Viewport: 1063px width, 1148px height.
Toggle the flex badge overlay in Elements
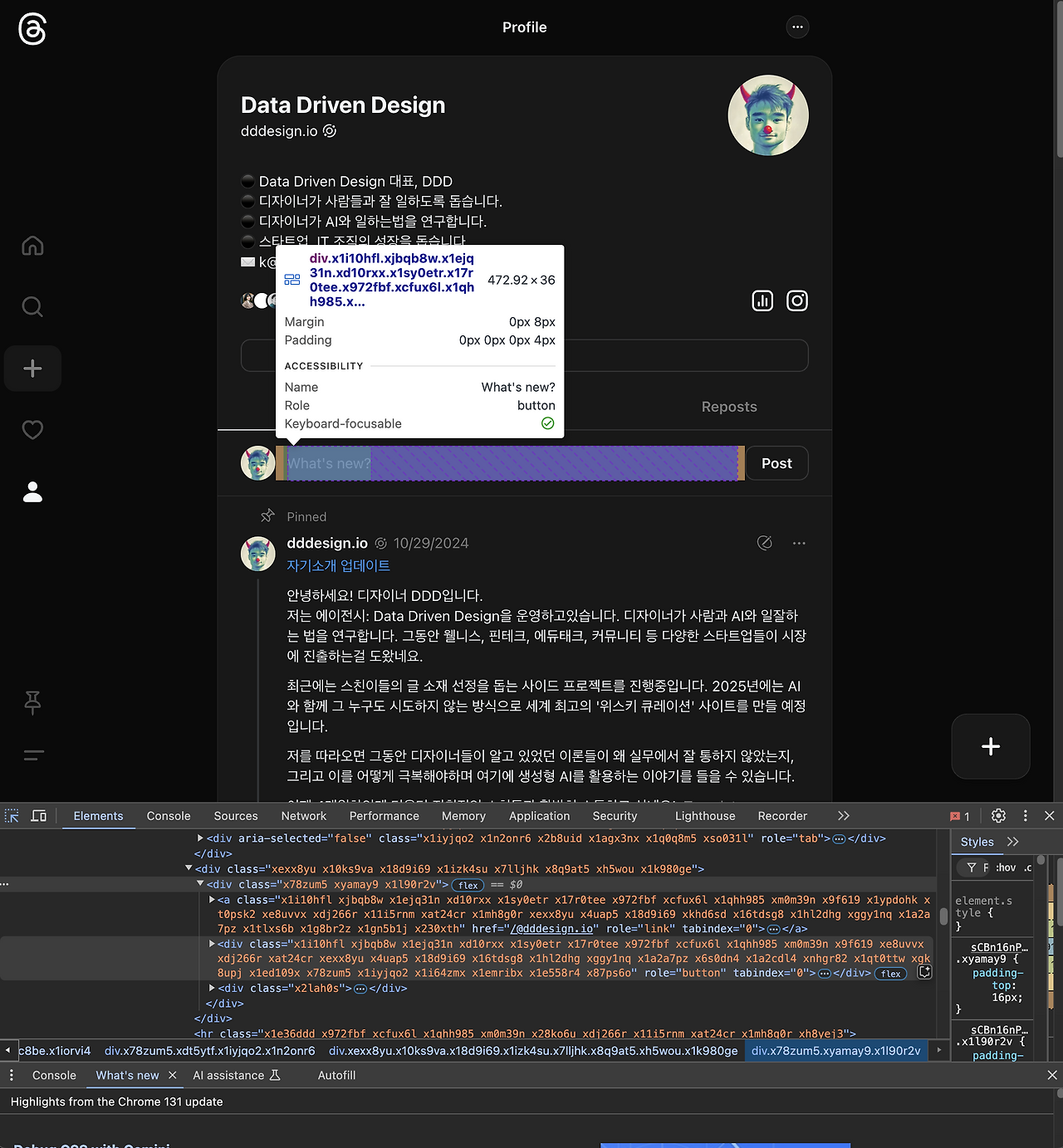click(468, 885)
